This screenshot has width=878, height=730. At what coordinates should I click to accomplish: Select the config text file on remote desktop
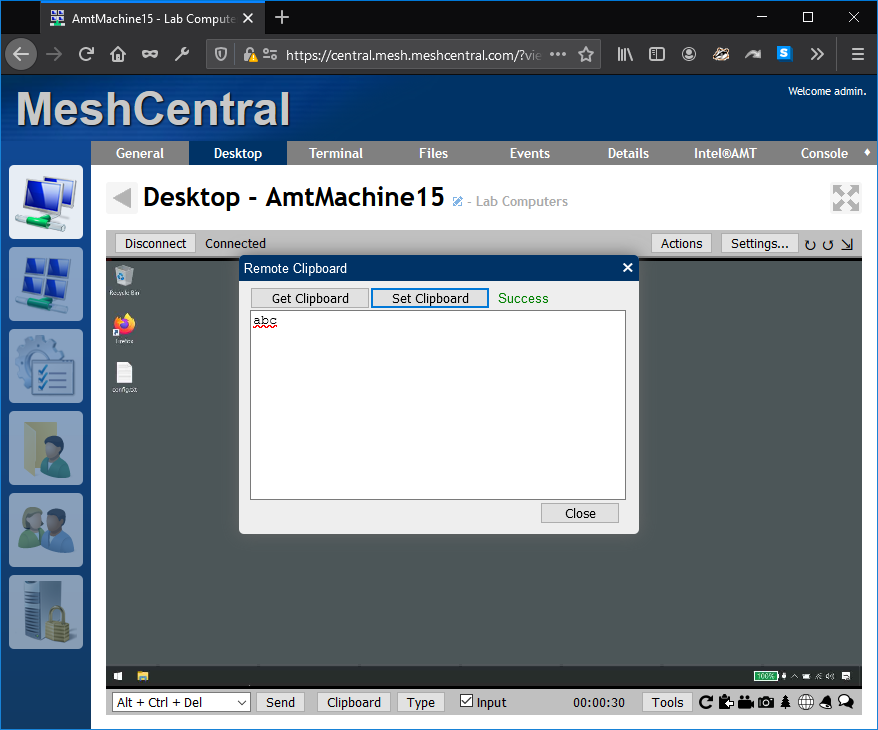tap(124, 377)
